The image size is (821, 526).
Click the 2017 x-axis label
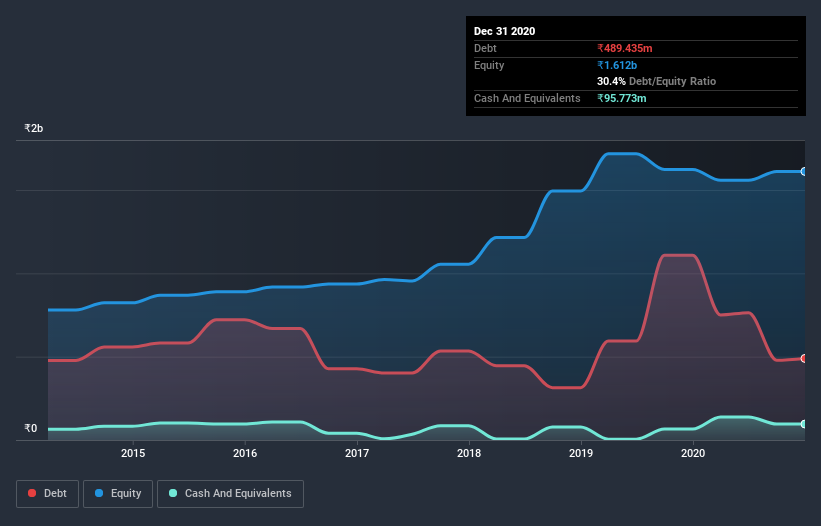357,453
